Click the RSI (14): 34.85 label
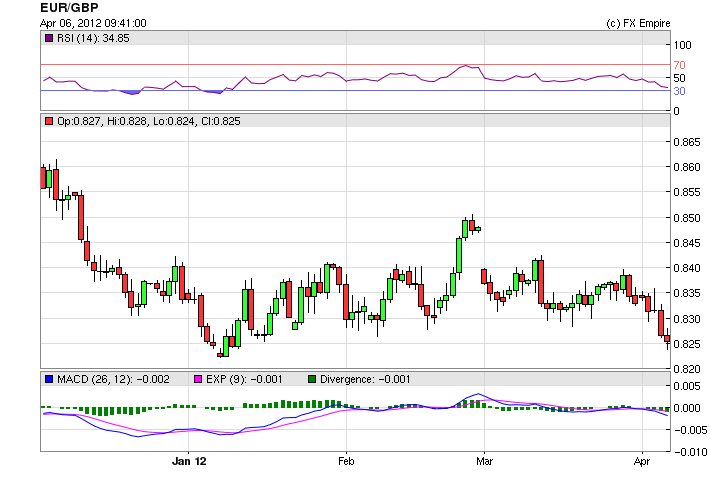The image size is (710, 487). pyautogui.click(x=93, y=38)
